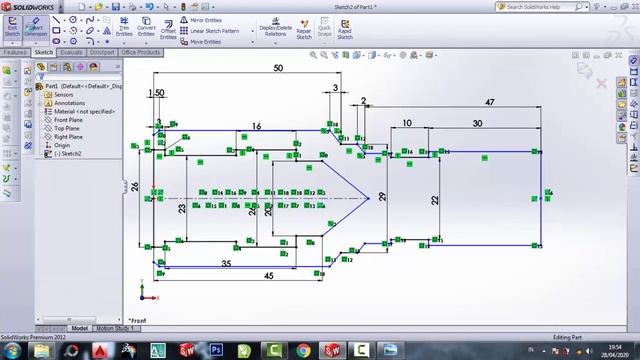Image resolution: width=640 pixels, height=360 pixels.
Task: Open the dropdown under Trim Entities
Action: (124, 42)
